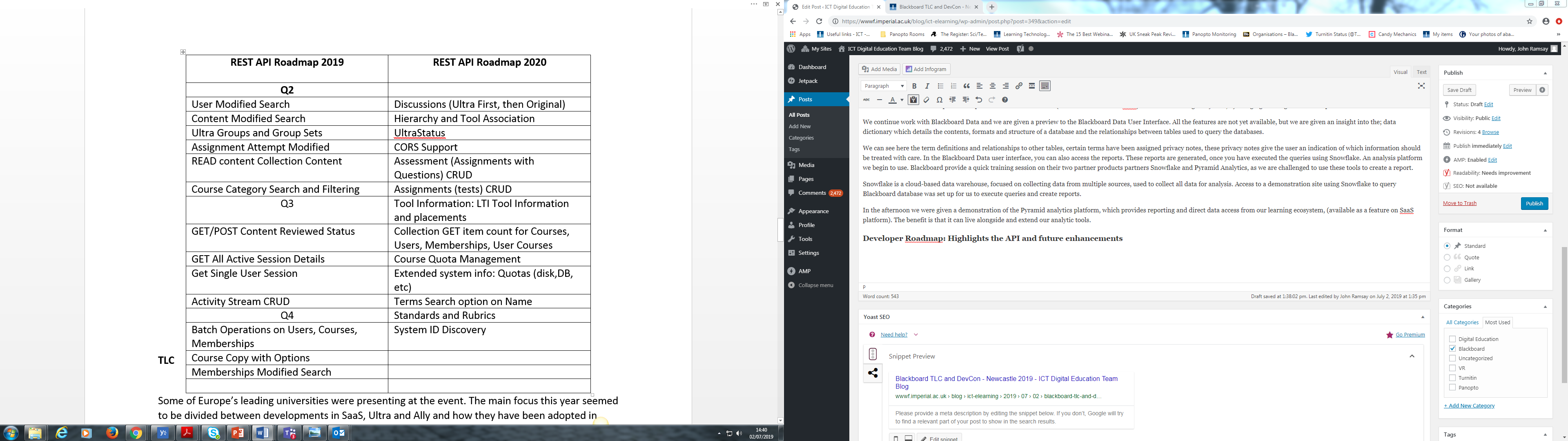The image size is (1568, 441).
Task: Check the Digital Education category
Action: coord(1452,339)
